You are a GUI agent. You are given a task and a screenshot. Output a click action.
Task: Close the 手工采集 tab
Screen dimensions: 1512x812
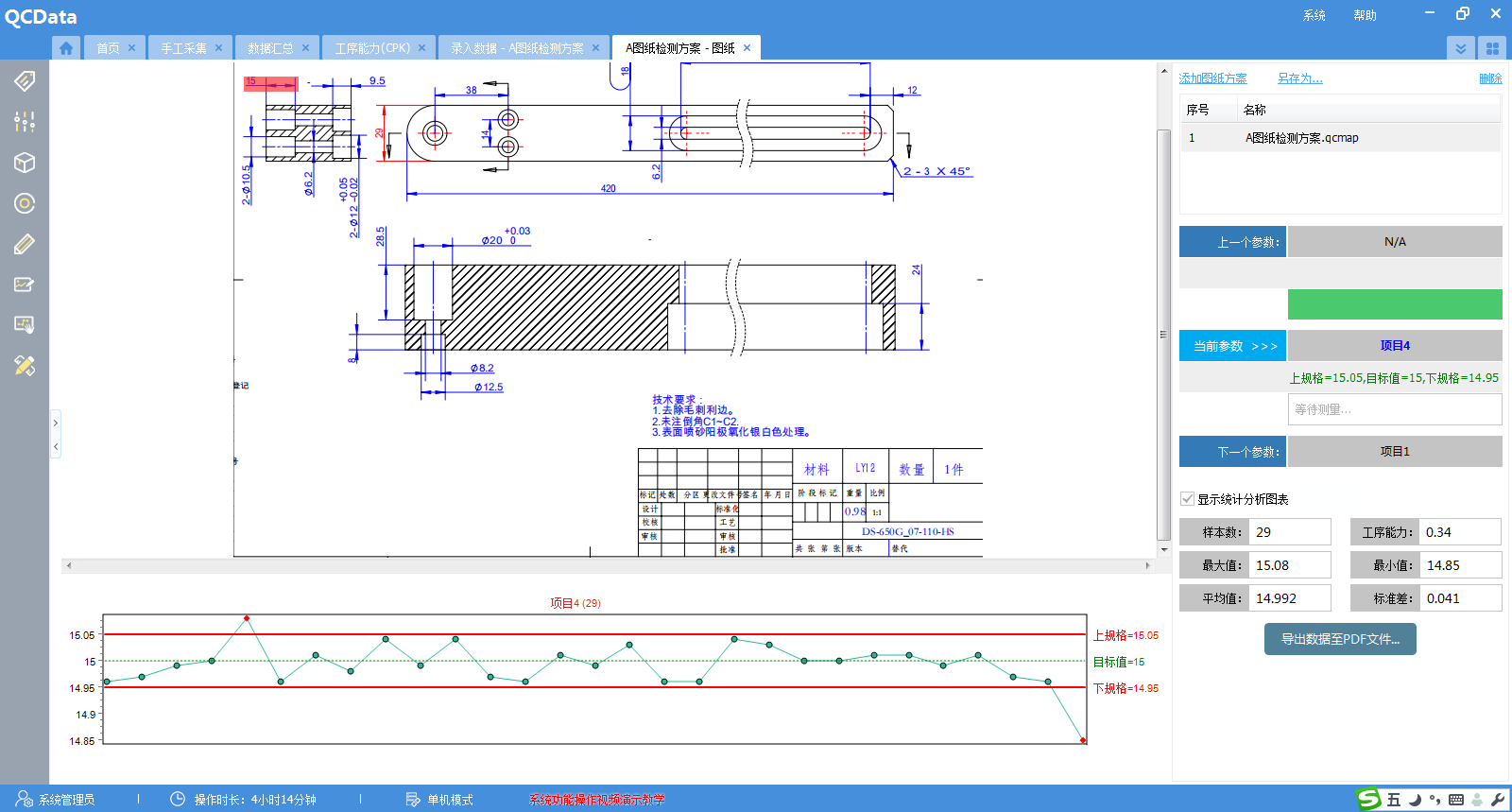click(x=218, y=48)
